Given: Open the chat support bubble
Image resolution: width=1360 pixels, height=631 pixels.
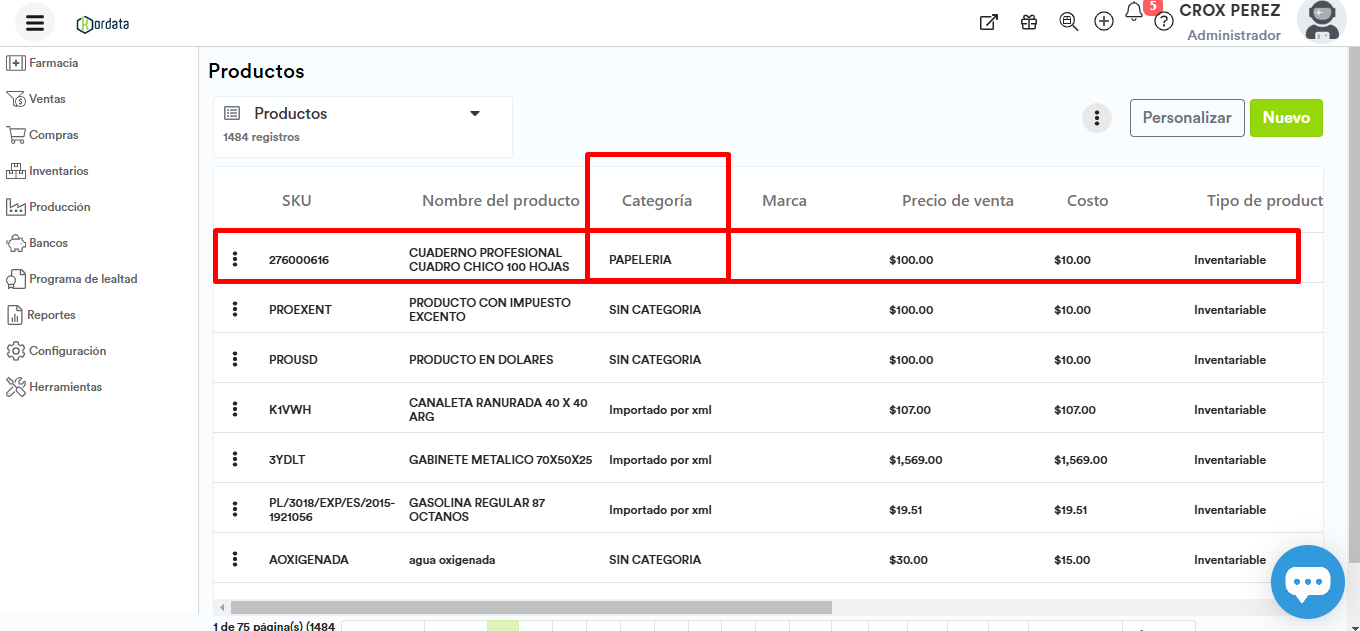Looking at the screenshot, I should tap(1307, 582).
